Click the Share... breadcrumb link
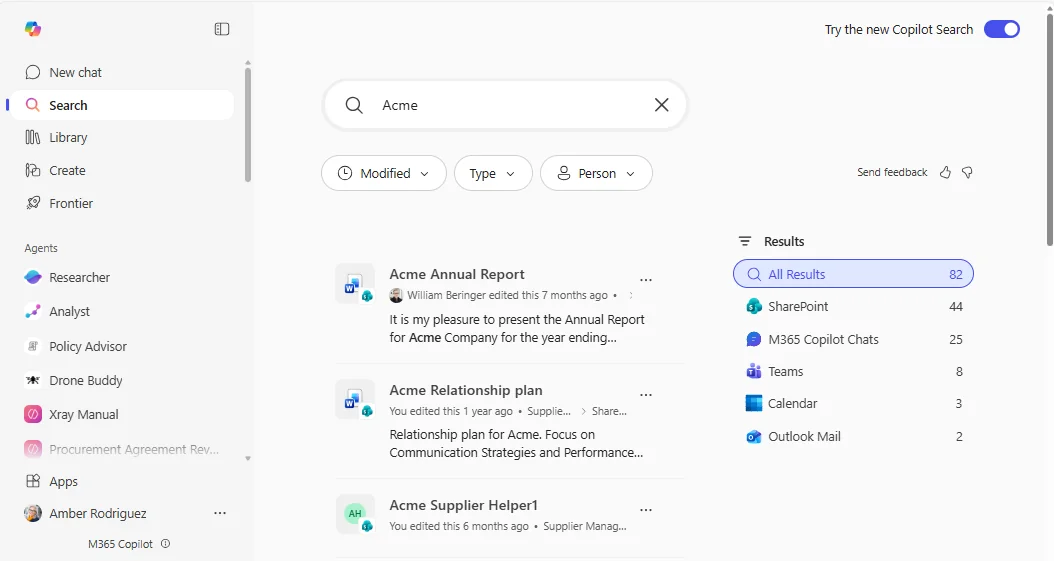This screenshot has height=561, width=1054. point(609,411)
